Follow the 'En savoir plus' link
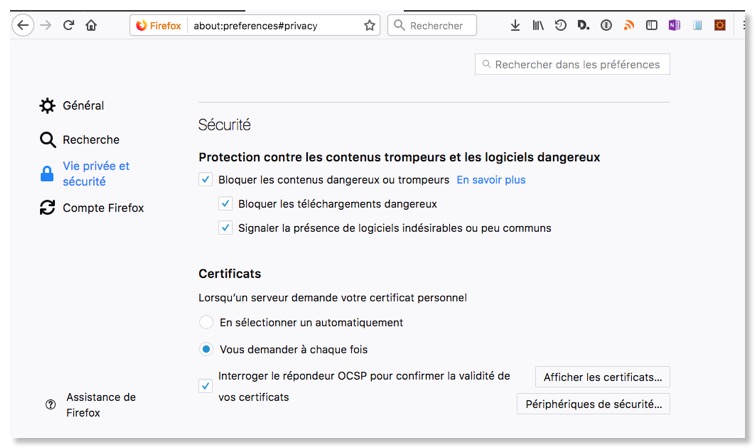This screenshot has width=755, height=448. tap(491, 180)
